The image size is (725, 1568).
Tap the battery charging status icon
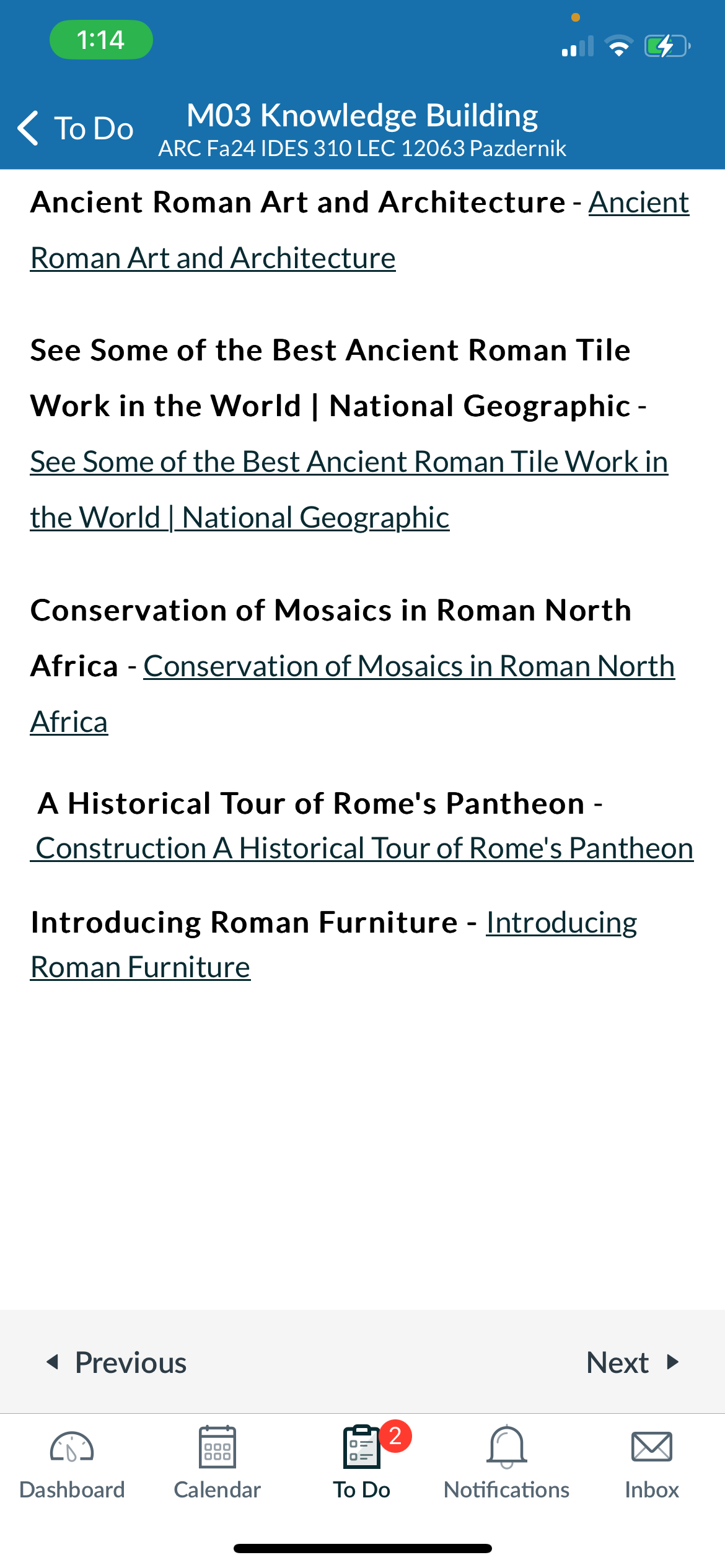[667, 46]
